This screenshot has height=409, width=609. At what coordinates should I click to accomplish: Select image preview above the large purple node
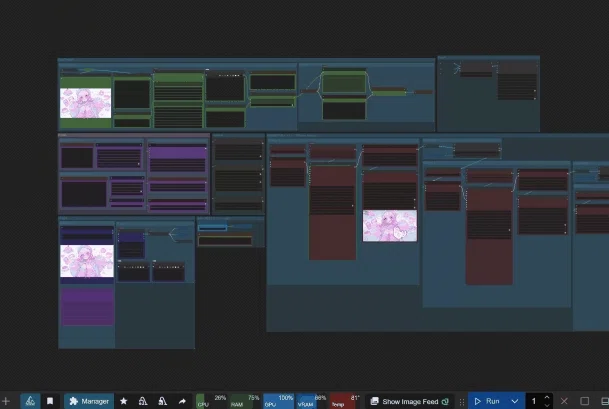pos(87,261)
